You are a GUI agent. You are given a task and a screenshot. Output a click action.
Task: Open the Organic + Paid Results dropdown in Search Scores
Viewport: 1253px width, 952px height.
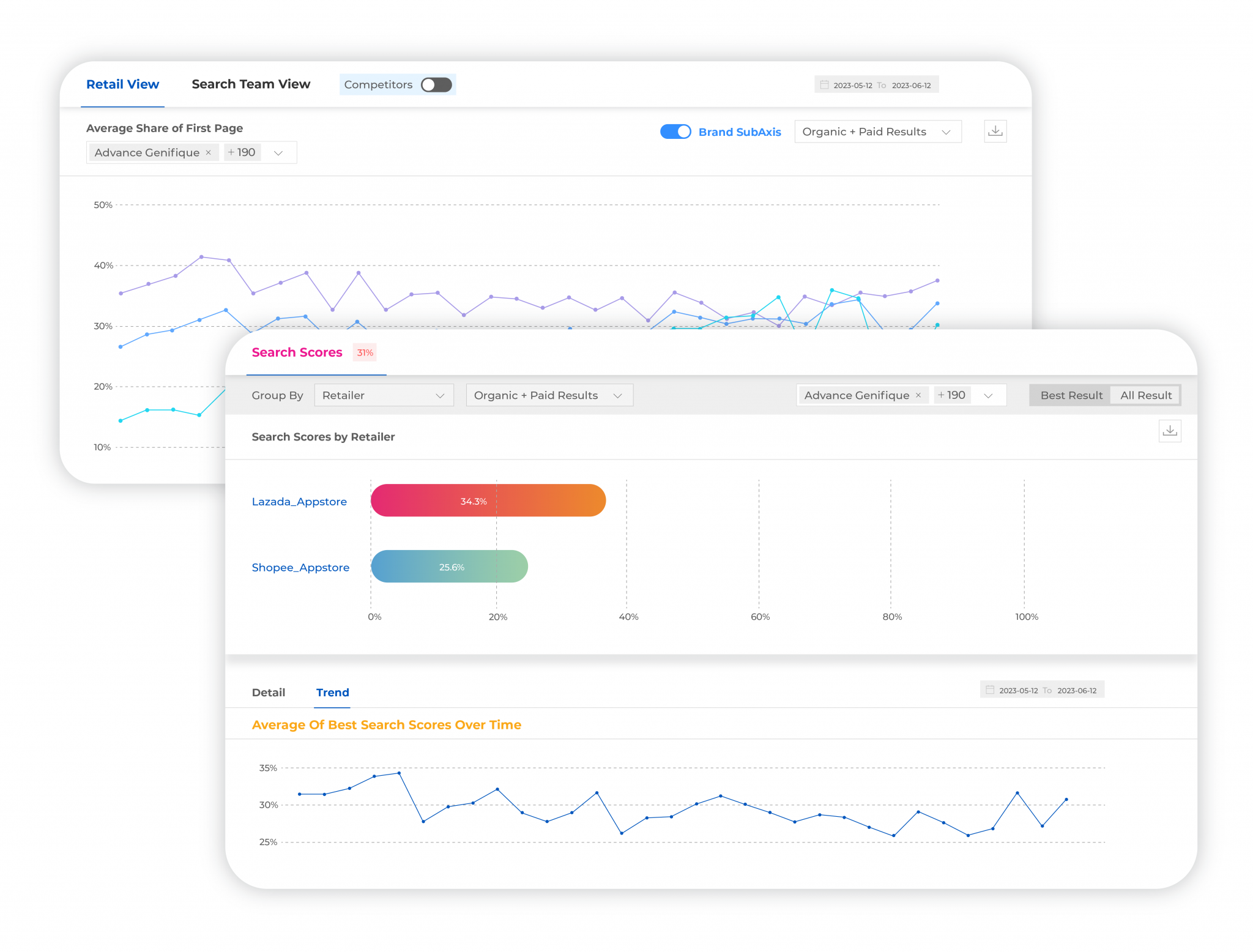coord(549,395)
